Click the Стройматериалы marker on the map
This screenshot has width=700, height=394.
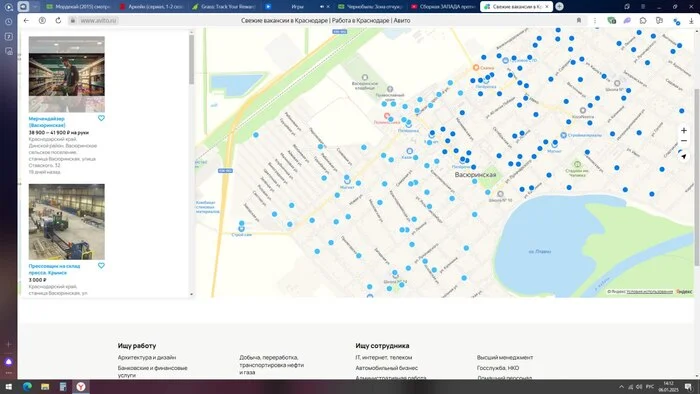563,135
